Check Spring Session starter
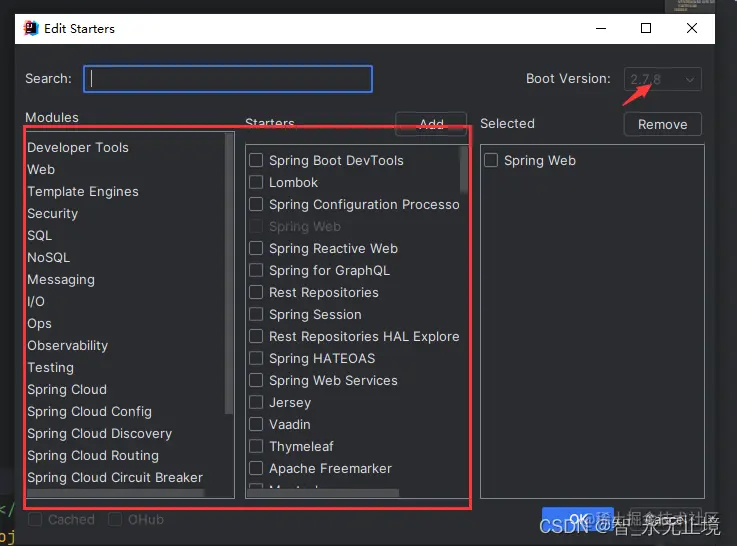This screenshot has width=737, height=546. (256, 314)
